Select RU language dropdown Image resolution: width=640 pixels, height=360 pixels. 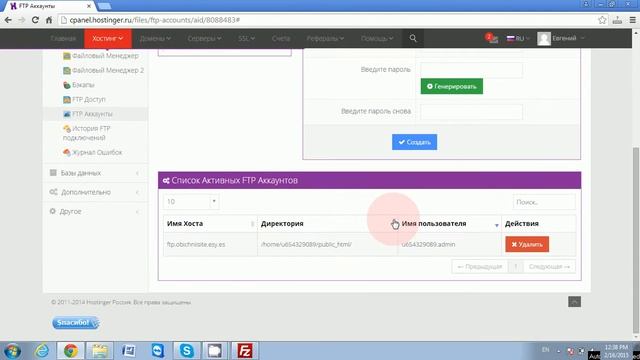pos(518,38)
